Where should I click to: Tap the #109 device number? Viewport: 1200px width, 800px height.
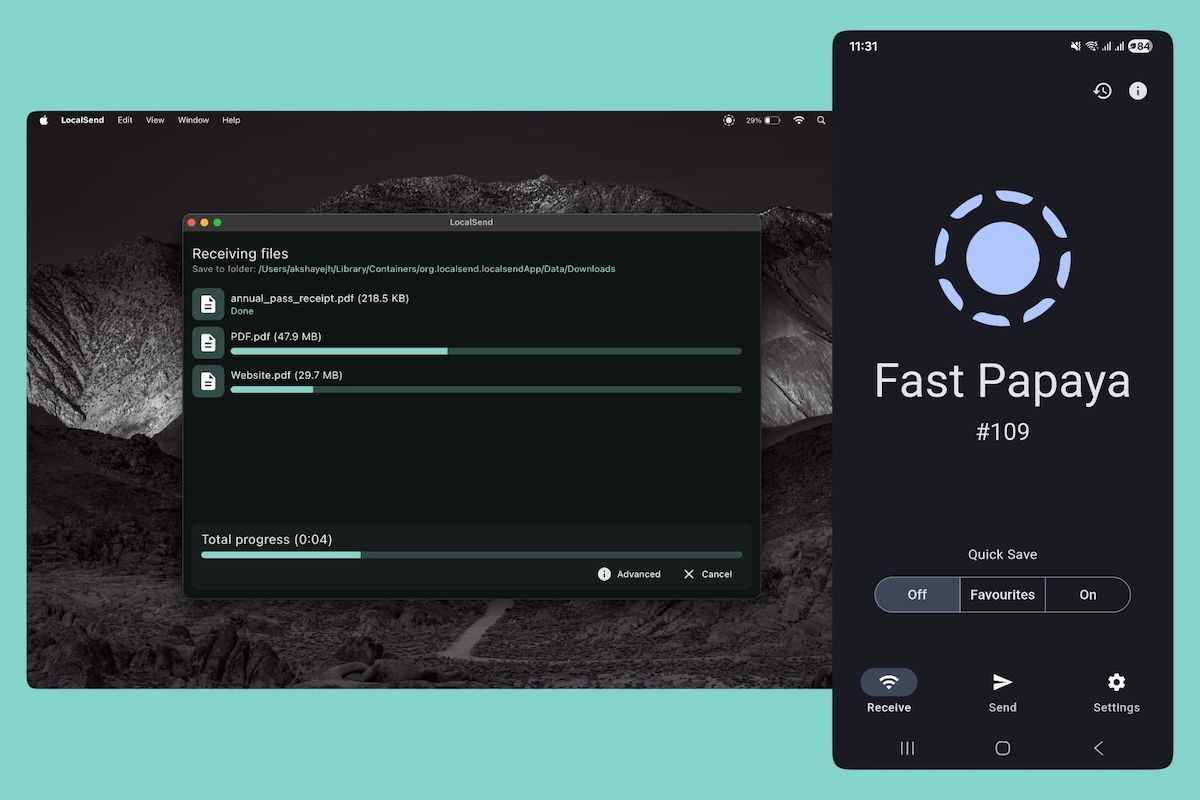coord(1002,432)
